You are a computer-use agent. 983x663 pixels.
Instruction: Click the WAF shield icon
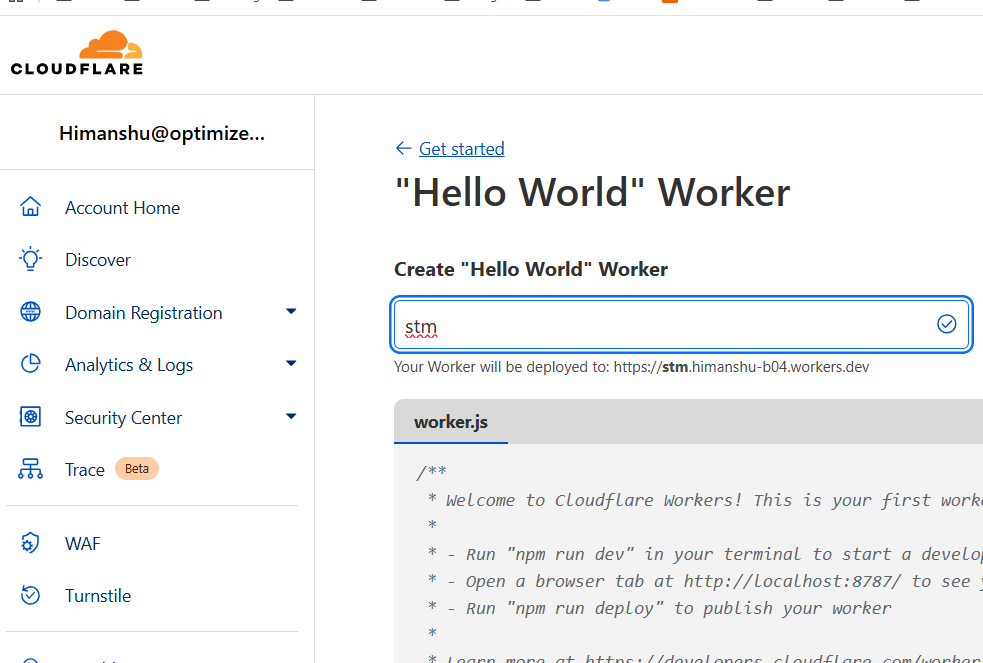click(x=30, y=543)
